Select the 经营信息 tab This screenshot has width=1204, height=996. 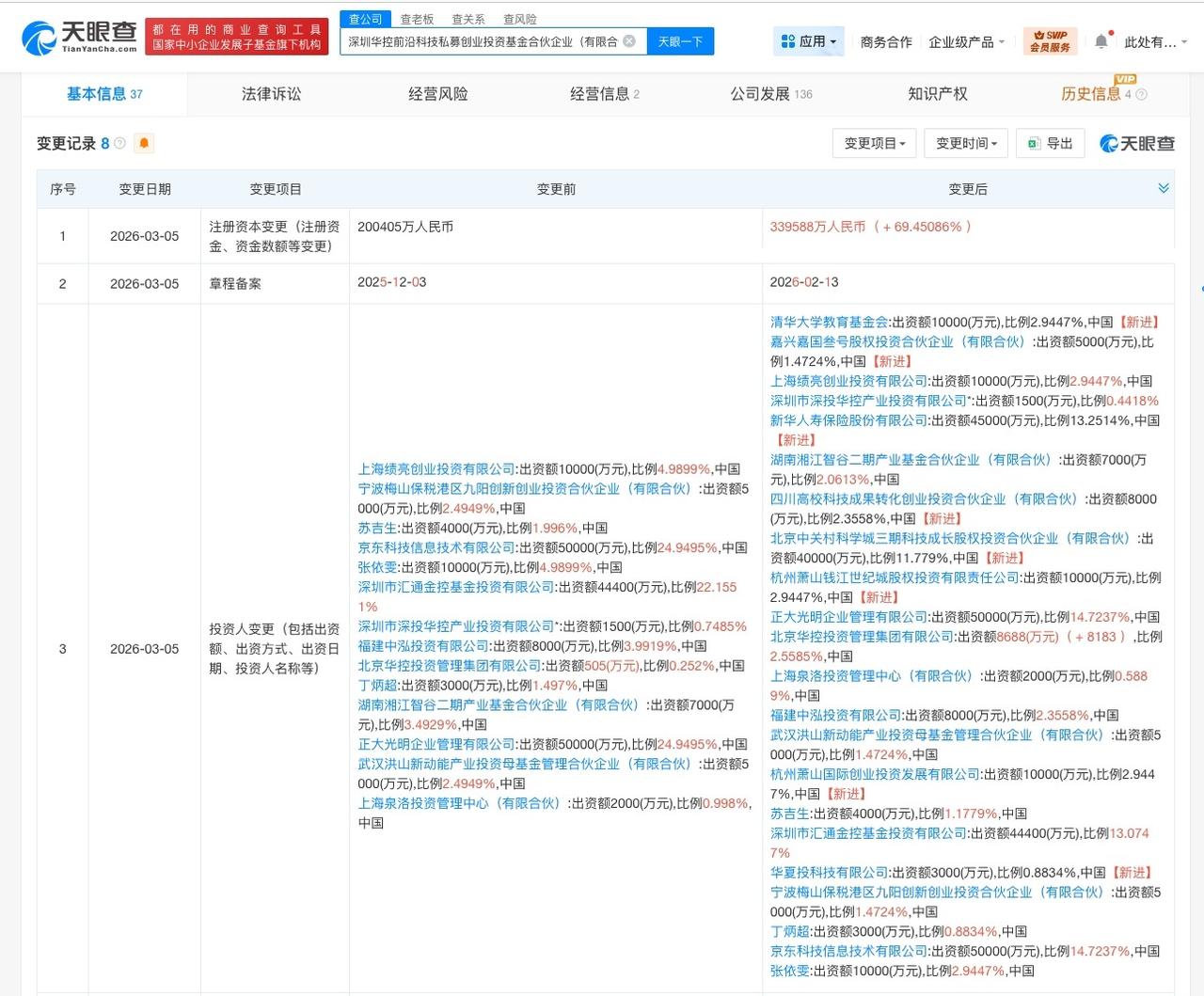point(605,94)
